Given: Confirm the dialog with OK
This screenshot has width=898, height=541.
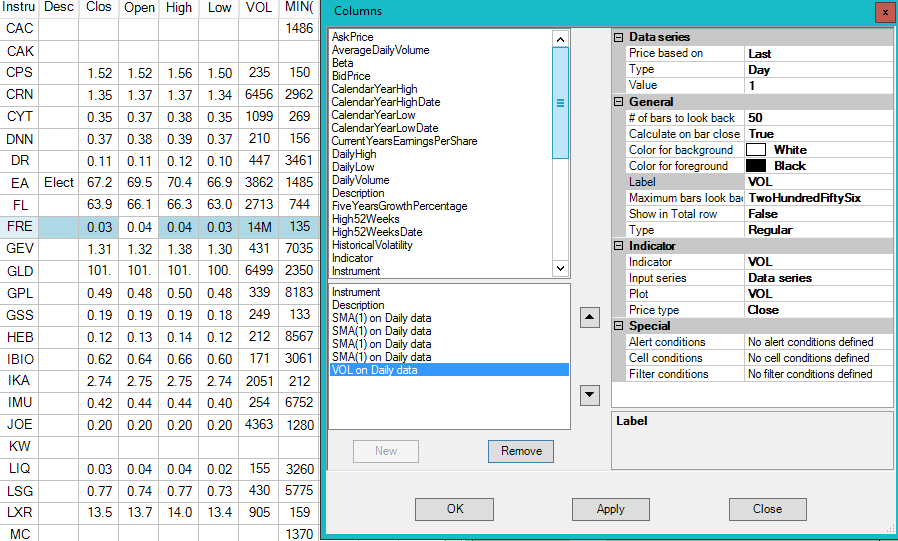Looking at the screenshot, I should coord(455,509).
